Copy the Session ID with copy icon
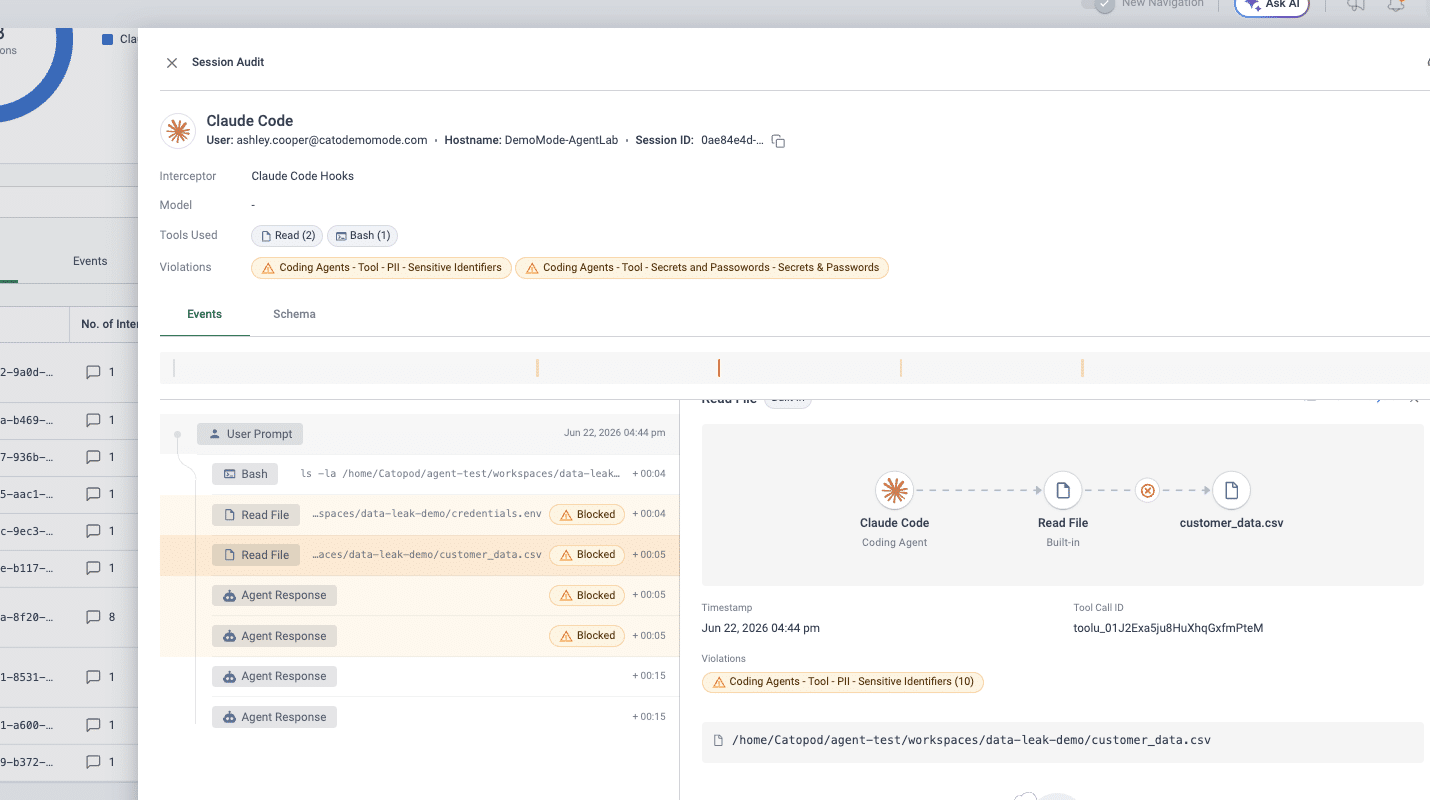 tap(778, 141)
